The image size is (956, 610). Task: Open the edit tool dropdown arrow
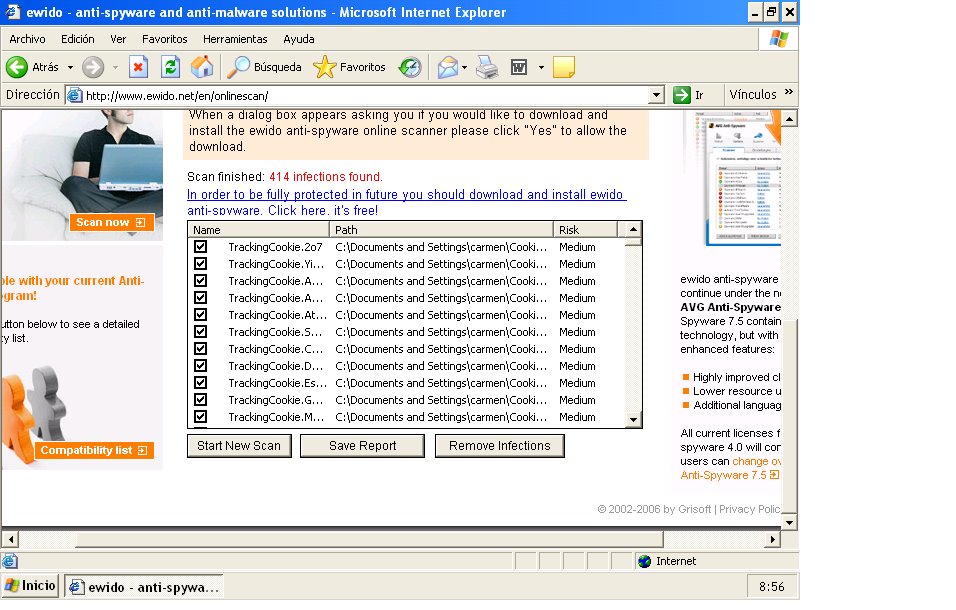541,67
